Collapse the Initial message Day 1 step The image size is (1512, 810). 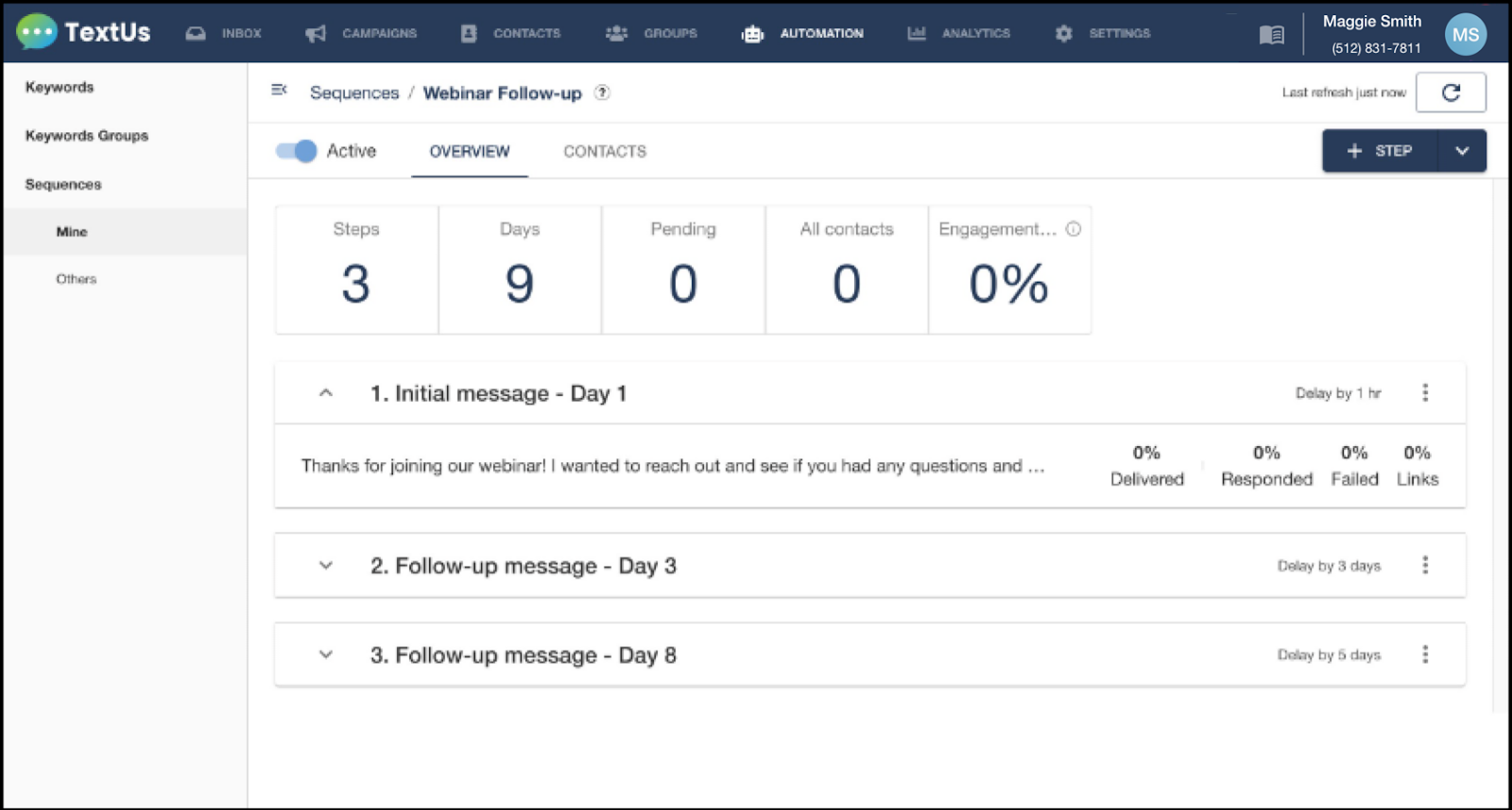click(x=326, y=392)
